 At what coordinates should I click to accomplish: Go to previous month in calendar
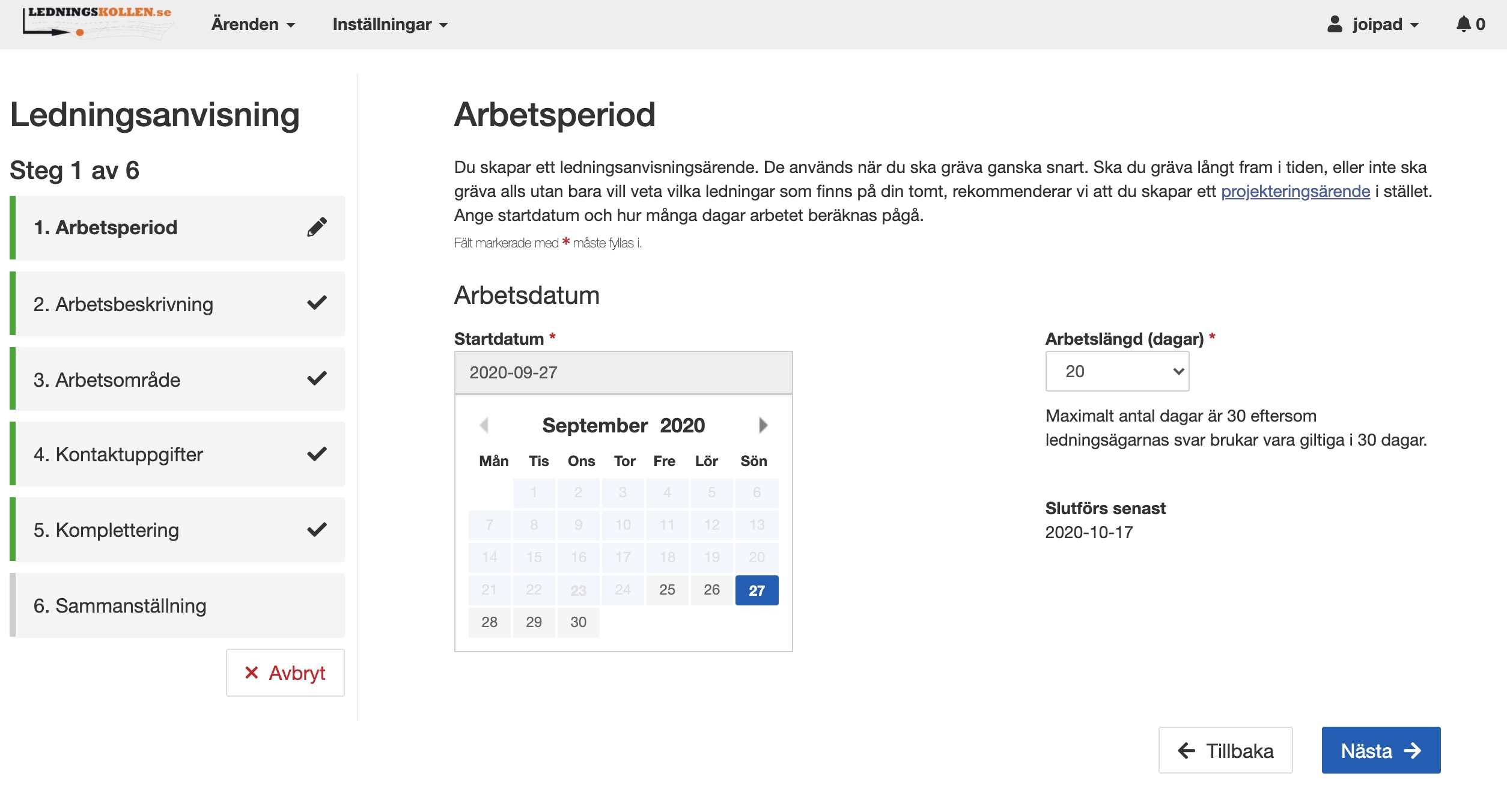click(x=484, y=425)
